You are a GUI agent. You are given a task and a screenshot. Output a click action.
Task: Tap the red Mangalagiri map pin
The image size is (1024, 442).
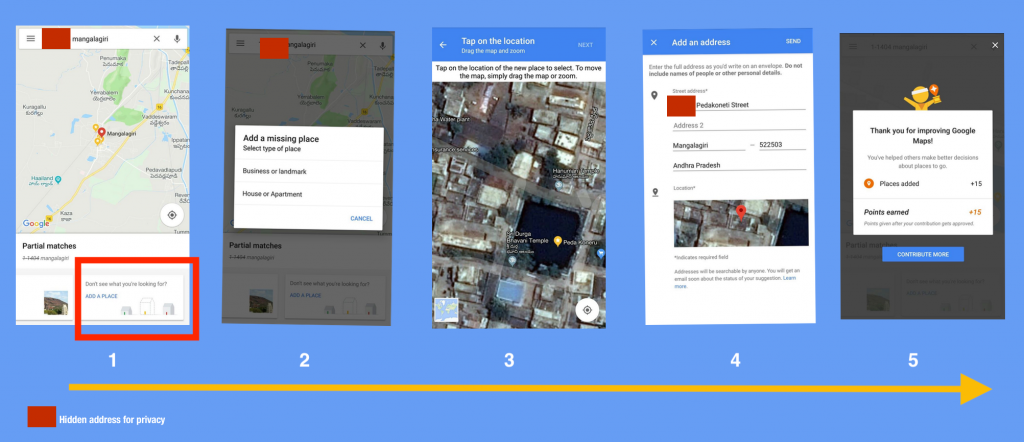102,133
